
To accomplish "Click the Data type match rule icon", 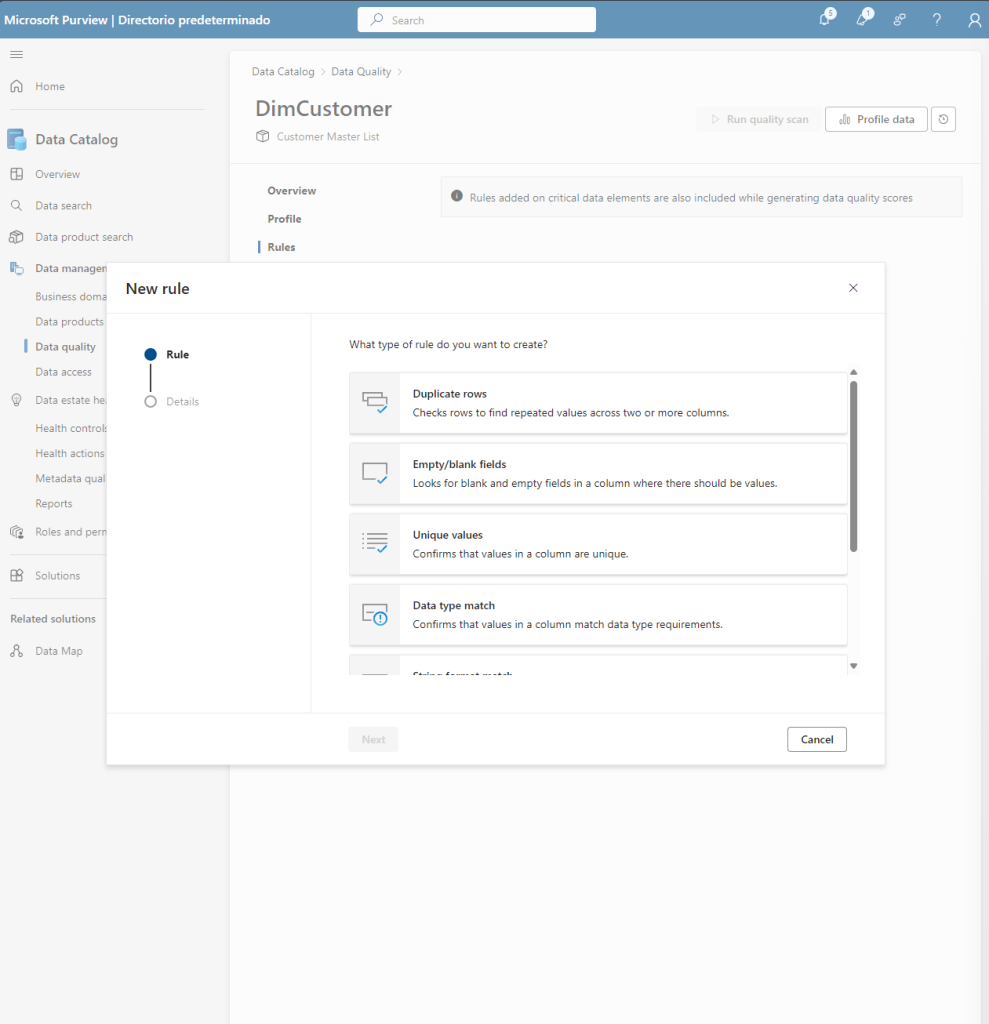I will point(374,615).
